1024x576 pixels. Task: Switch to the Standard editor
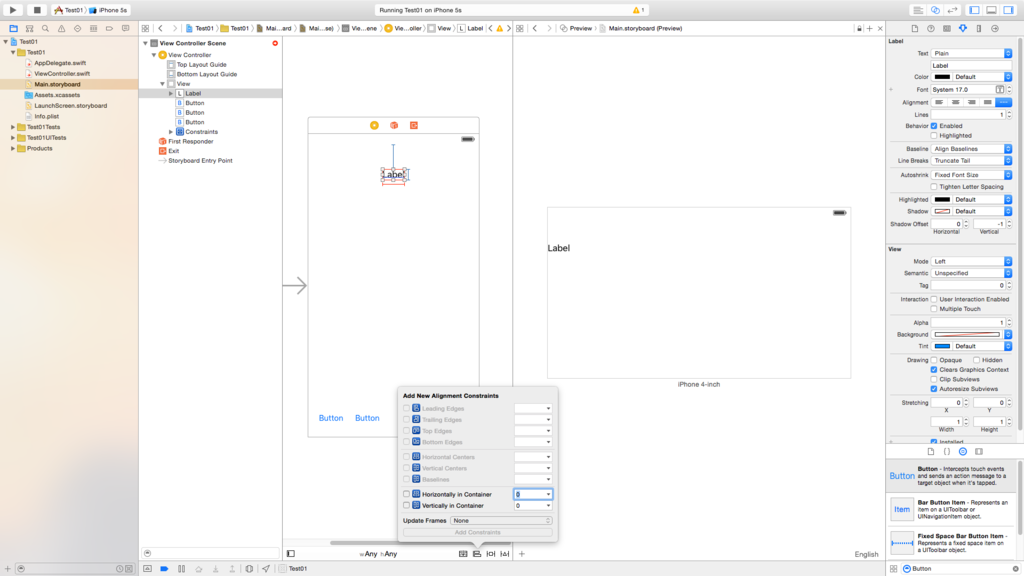pyautogui.click(x=918, y=10)
